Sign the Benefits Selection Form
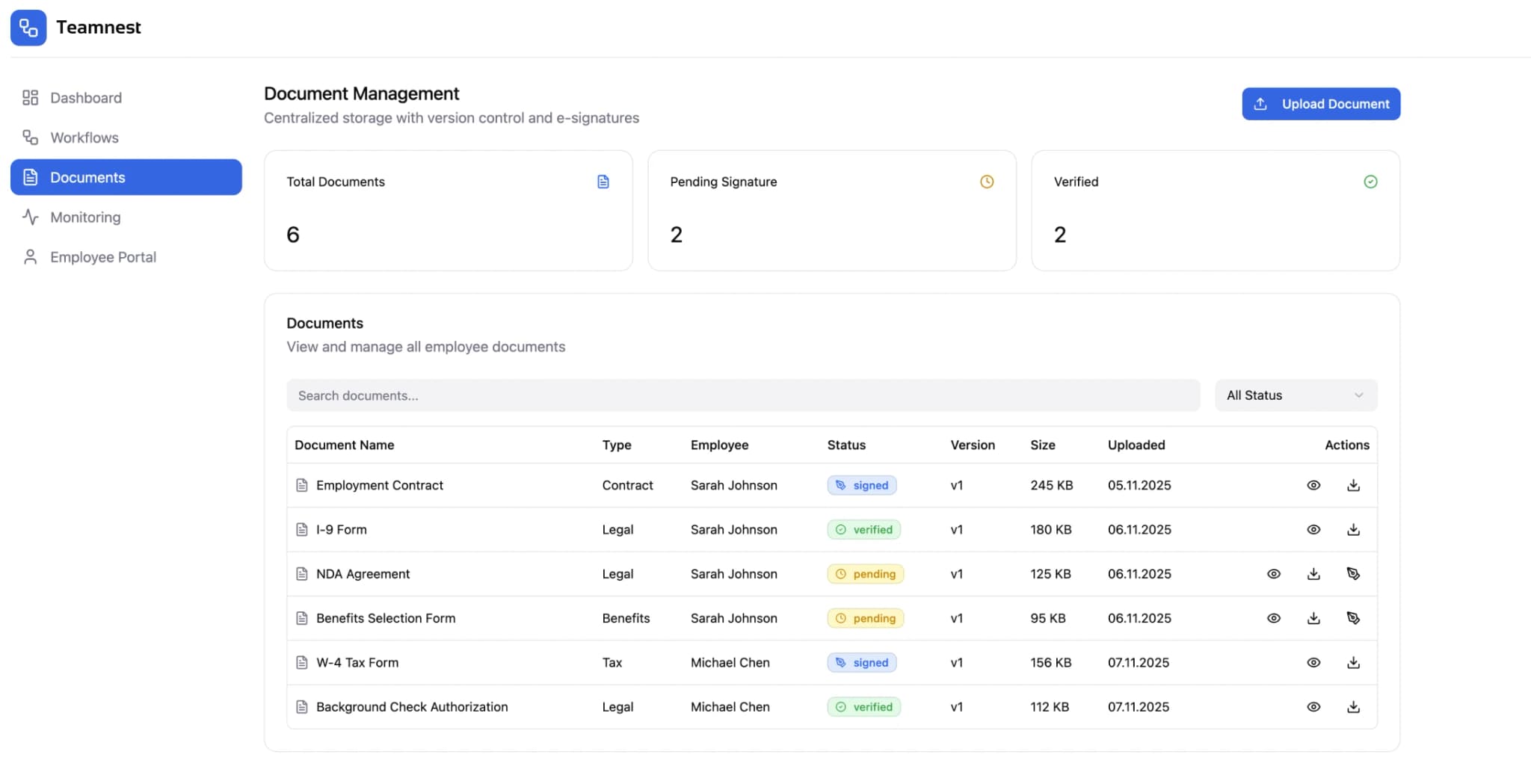1531x784 pixels. coord(1355,618)
